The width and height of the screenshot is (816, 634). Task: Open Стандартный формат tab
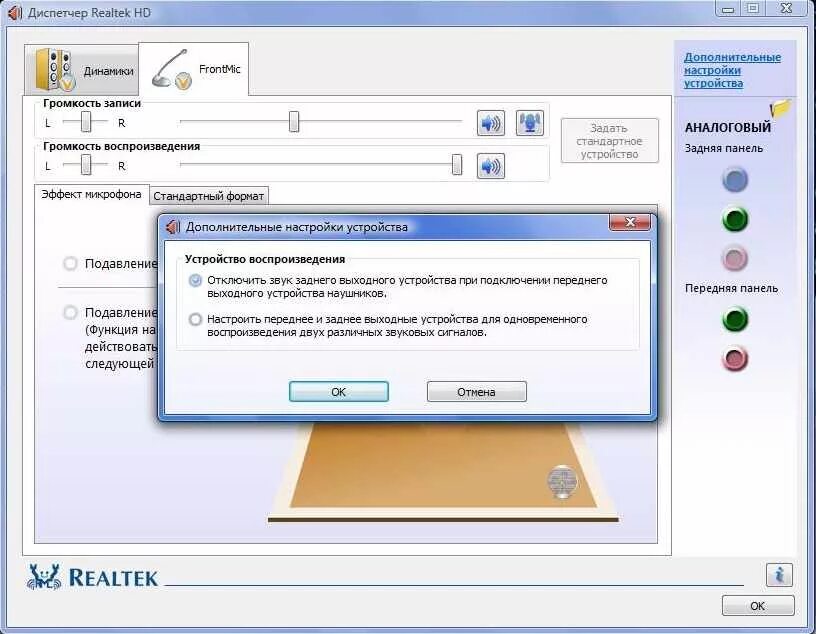tap(209, 196)
